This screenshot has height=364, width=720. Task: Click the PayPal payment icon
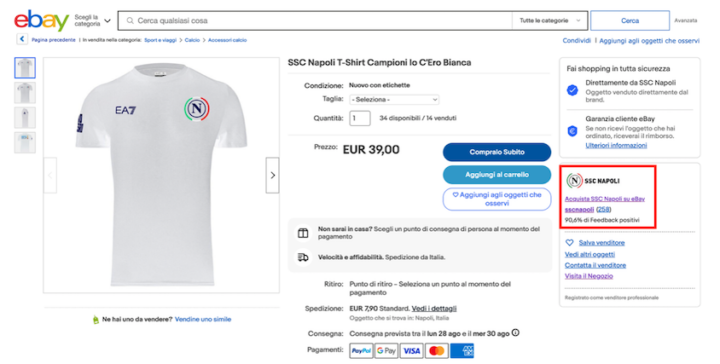pyautogui.click(x=361, y=351)
